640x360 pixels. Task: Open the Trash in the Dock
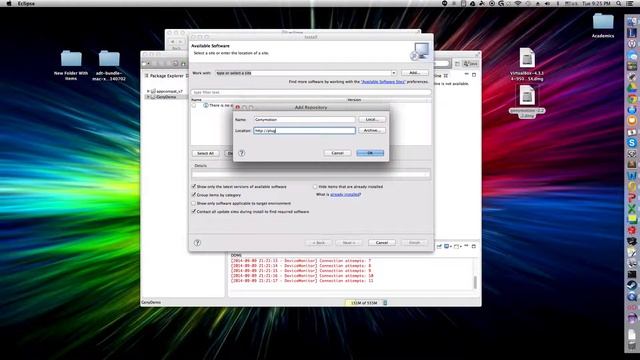point(632,345)
